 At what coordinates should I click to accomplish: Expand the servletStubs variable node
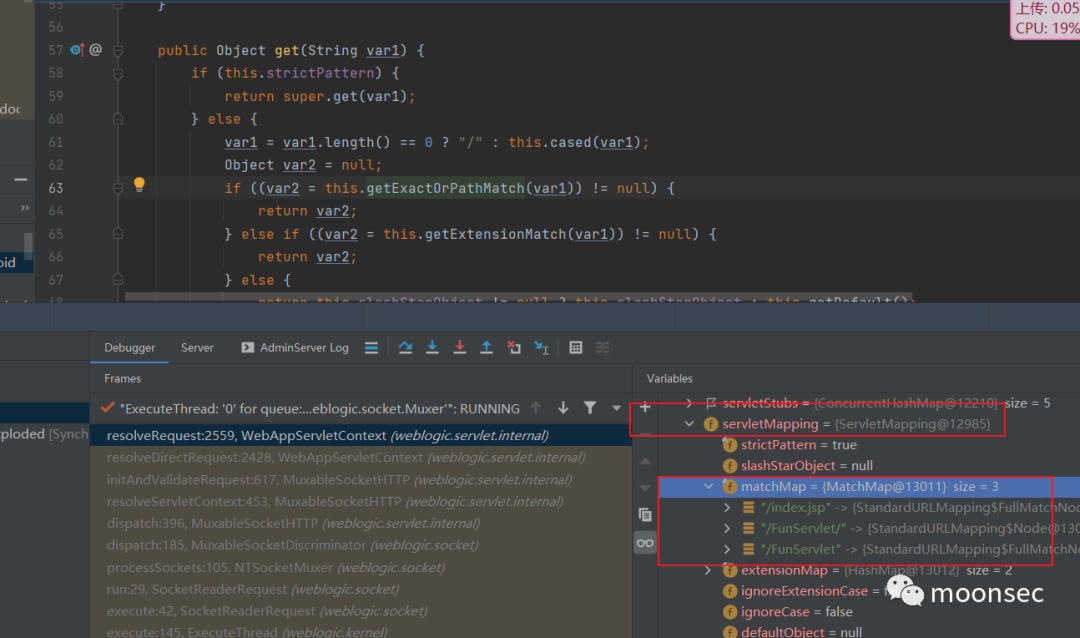[x=689, y=403]
